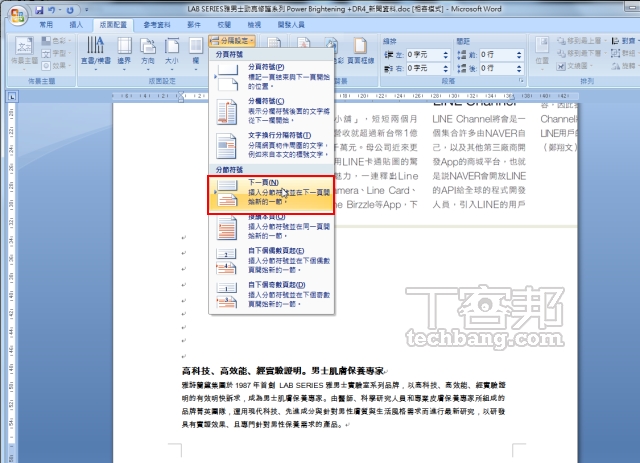640x463 pixels.
Task: Switch to the 參考資料 References tab
Action: [157, 25]
